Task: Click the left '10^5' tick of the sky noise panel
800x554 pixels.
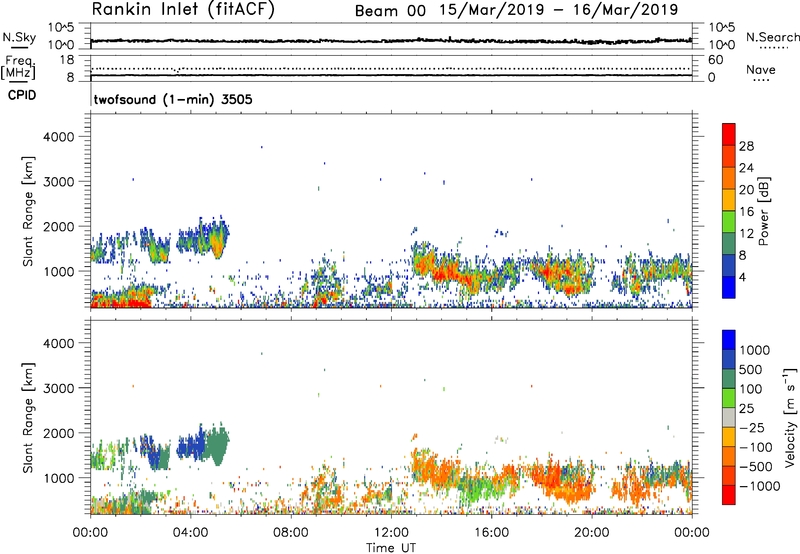Action: pos(61,27)
